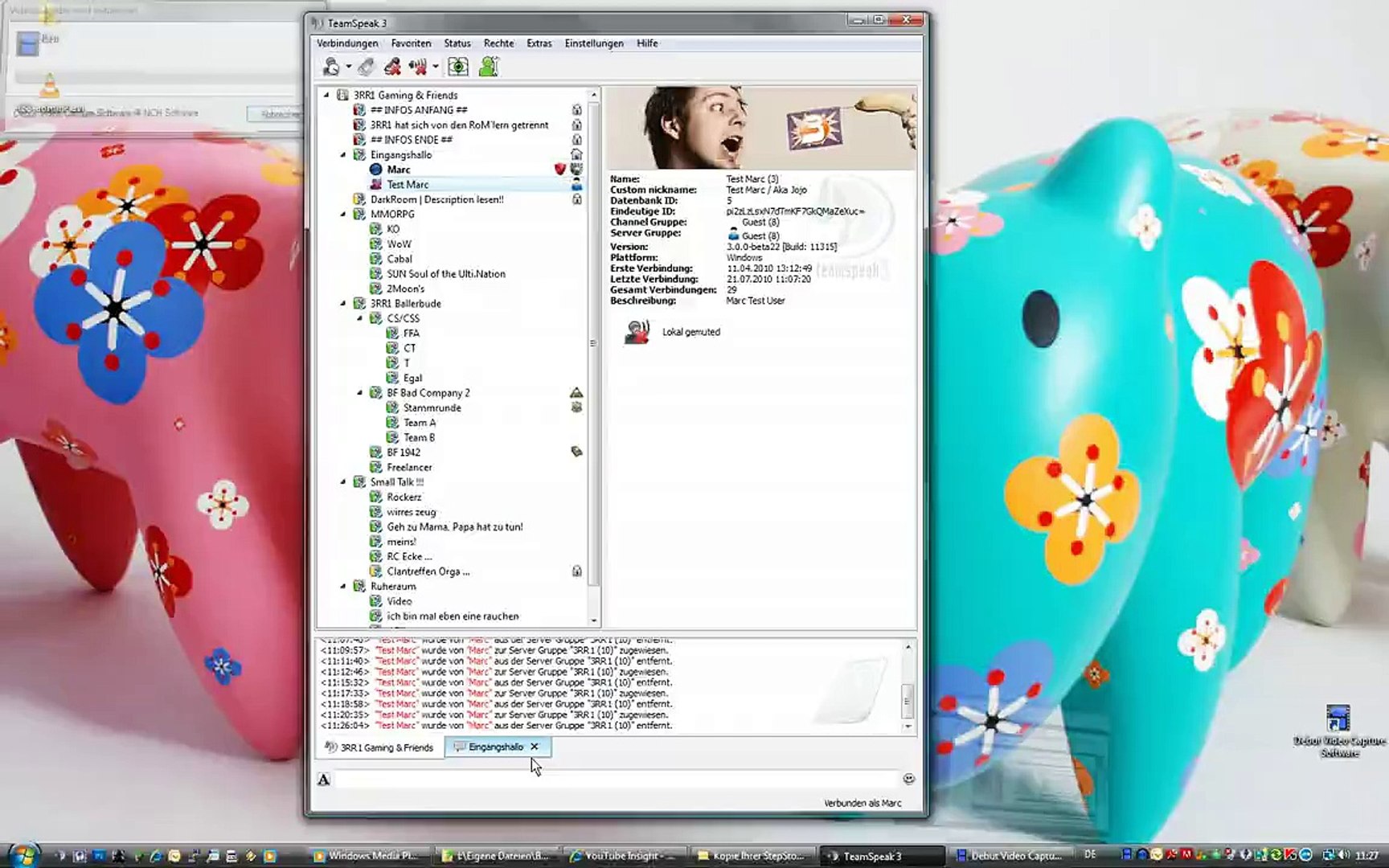Click the lock icon on the DarkRoom channel row
Image resolution: width=1389 pixels, height=868 pixels.
point(576,199)
